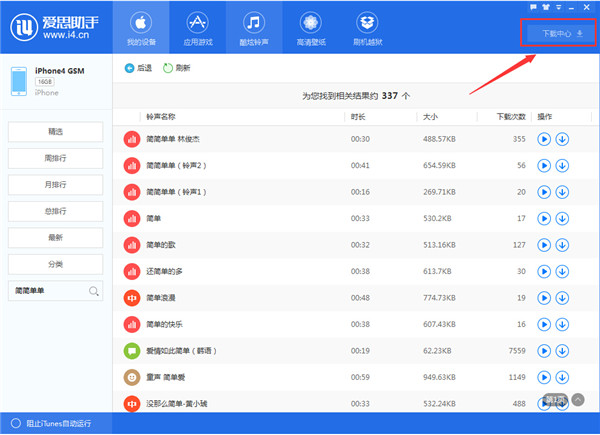Open the 下载中心 download center
Image resolution: width=600 pixels, height=435 pixels.
[561, 34]
